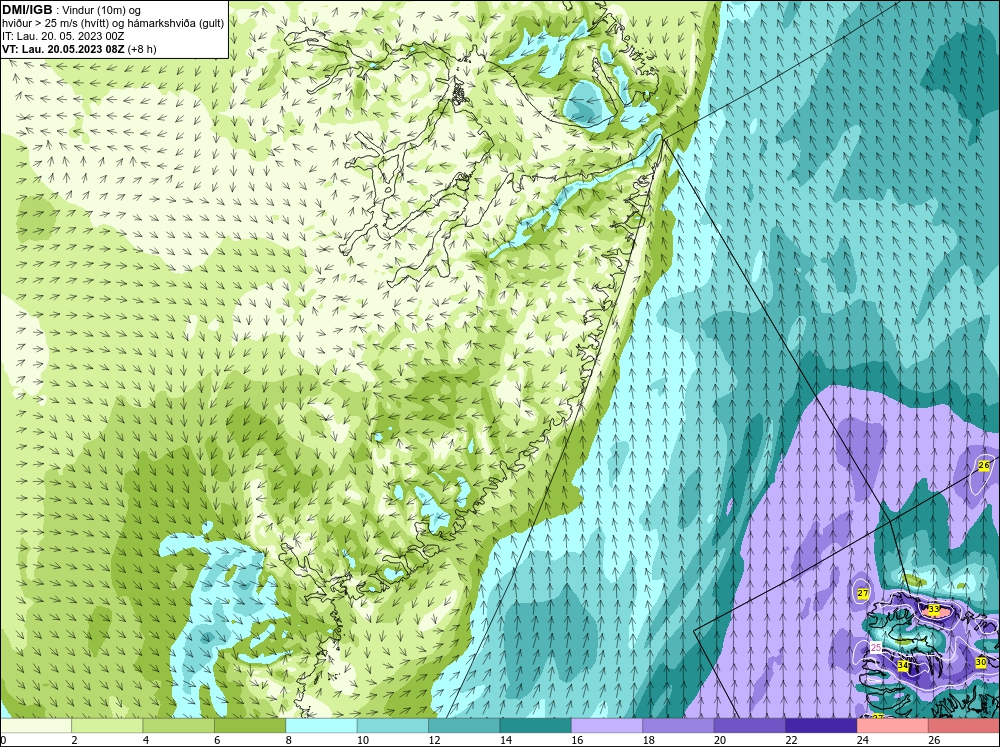Click the 14–16 m/s dark teal legend swatch

[536, 726]
